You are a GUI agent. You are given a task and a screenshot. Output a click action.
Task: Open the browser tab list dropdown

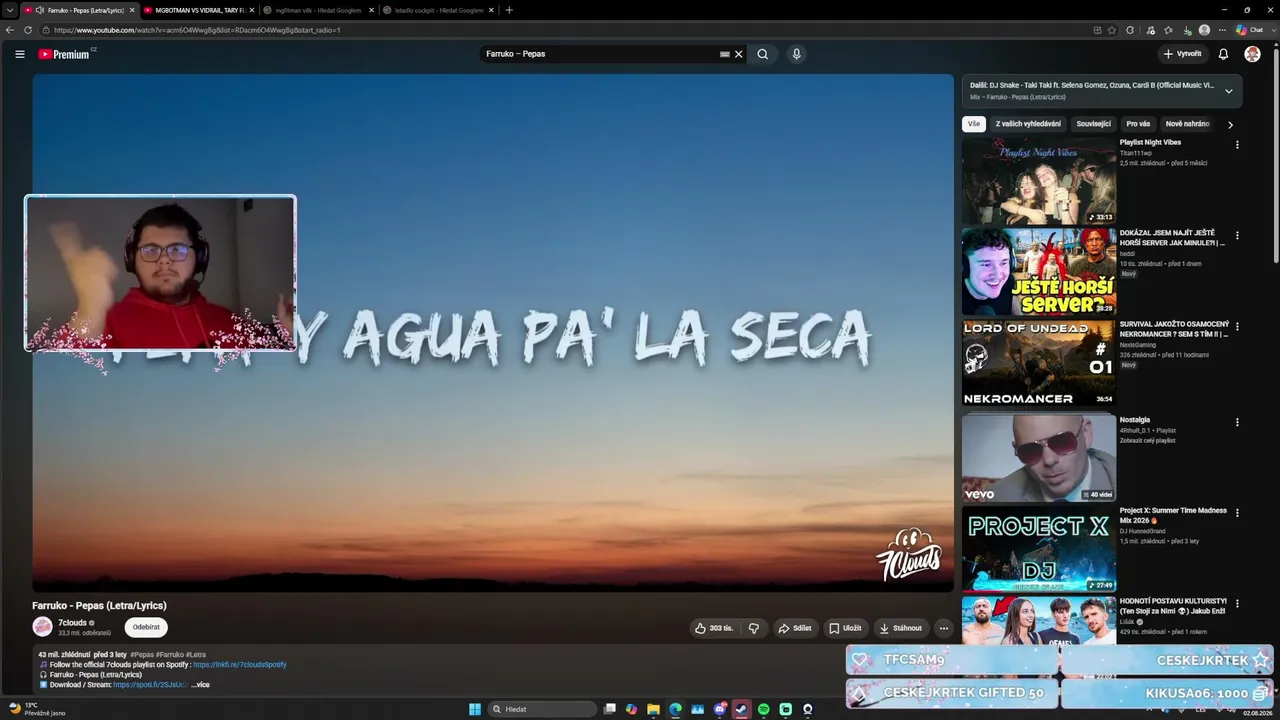9,10
